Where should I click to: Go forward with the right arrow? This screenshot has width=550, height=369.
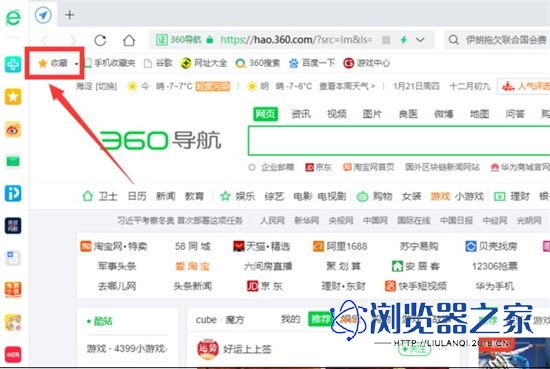click(73, 40)
